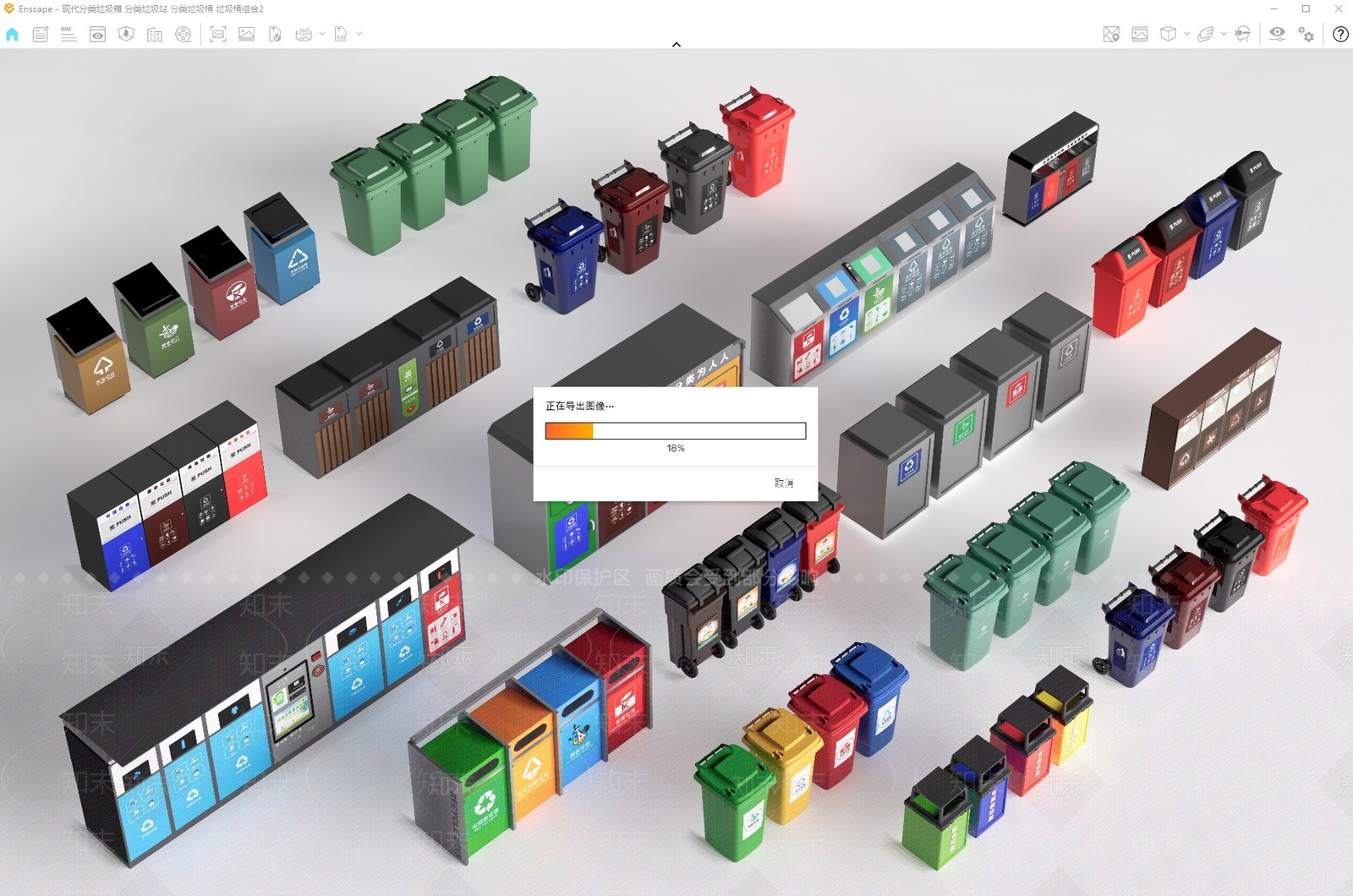
Task: Click the EXE standalone export icon
Action: (x=341, y=35)
